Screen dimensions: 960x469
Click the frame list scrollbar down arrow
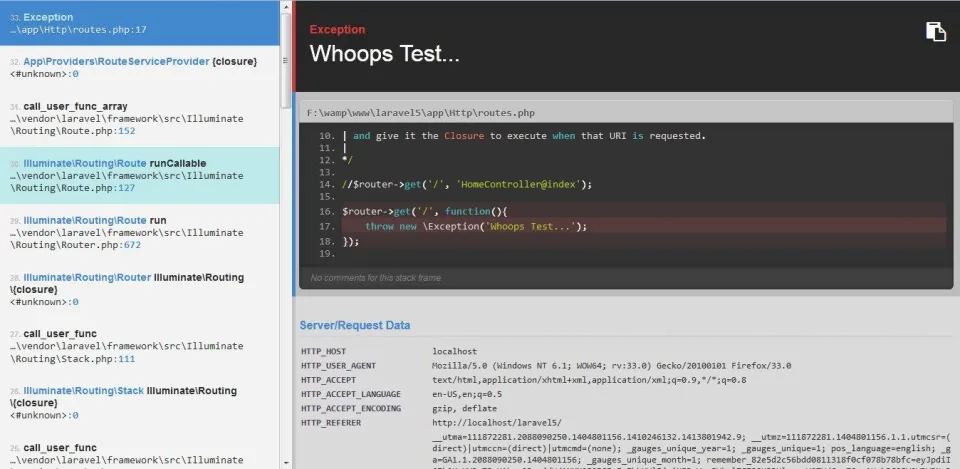[x=286, y=463]
